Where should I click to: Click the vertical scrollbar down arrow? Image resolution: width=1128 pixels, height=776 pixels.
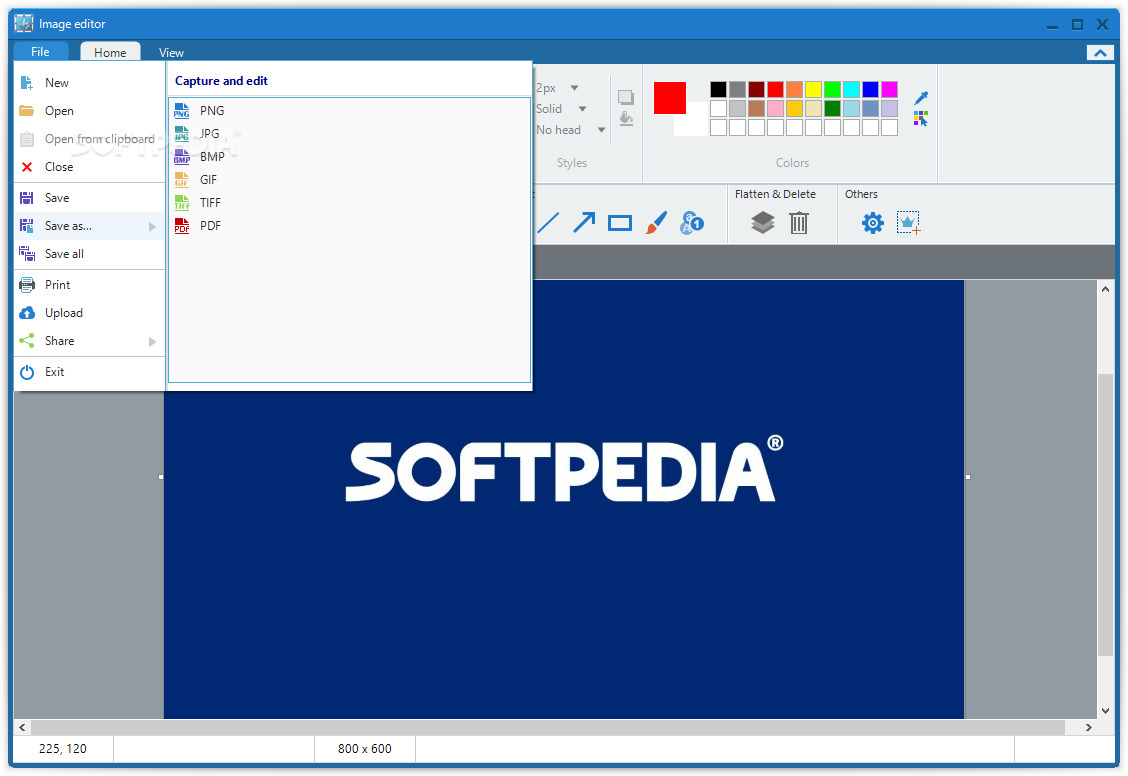point(1106,711)
